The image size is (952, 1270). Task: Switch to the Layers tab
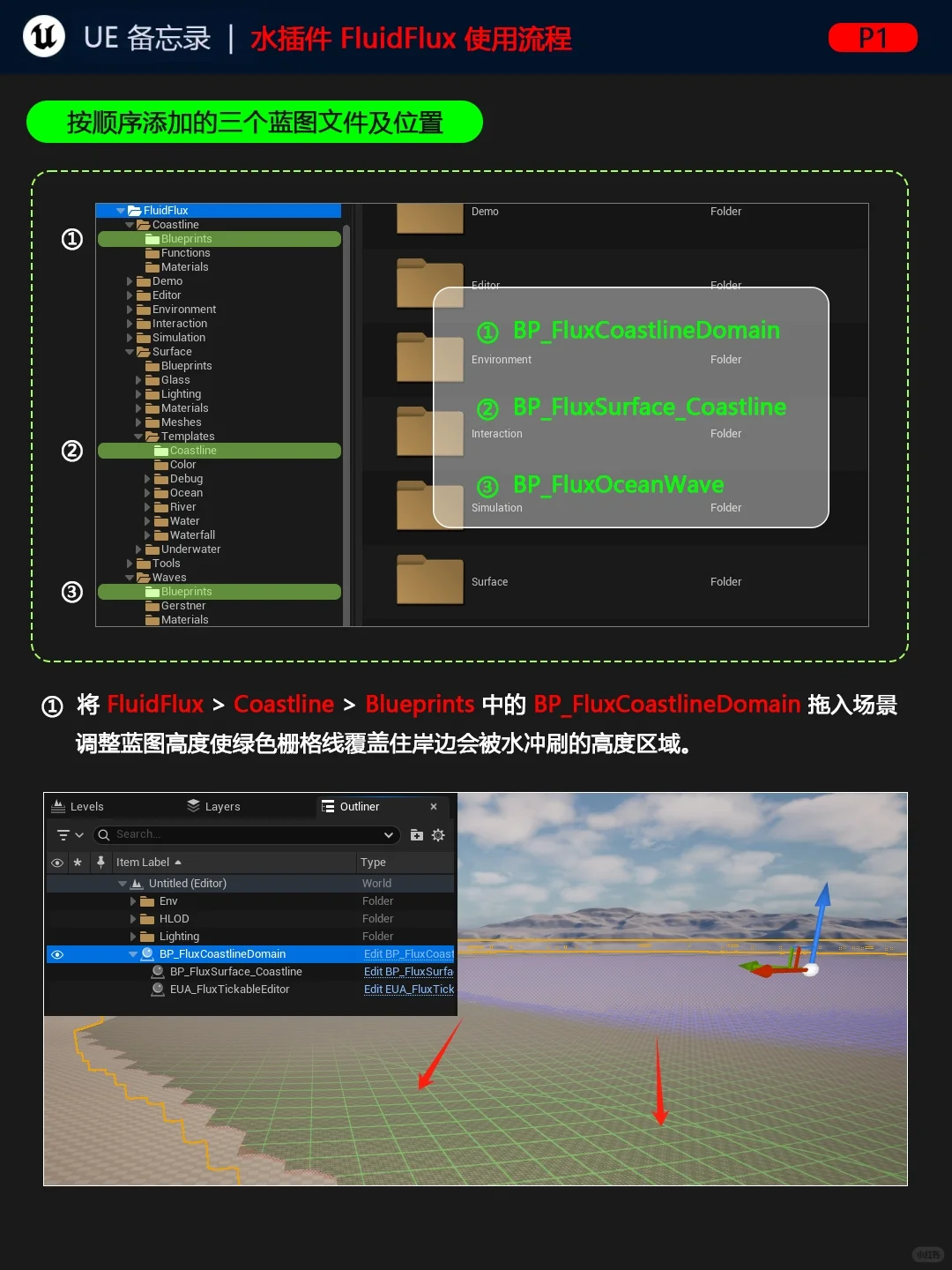(222, 806)
